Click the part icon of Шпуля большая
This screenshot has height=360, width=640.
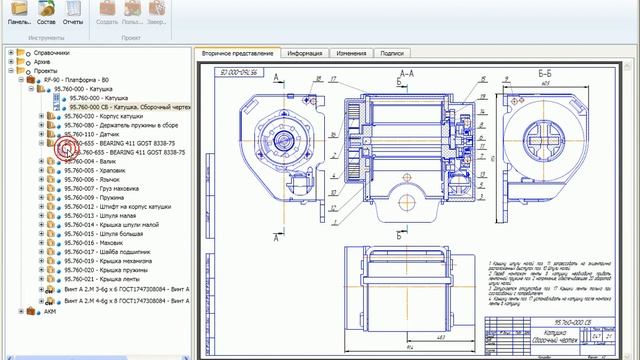[x=51, y=233]
